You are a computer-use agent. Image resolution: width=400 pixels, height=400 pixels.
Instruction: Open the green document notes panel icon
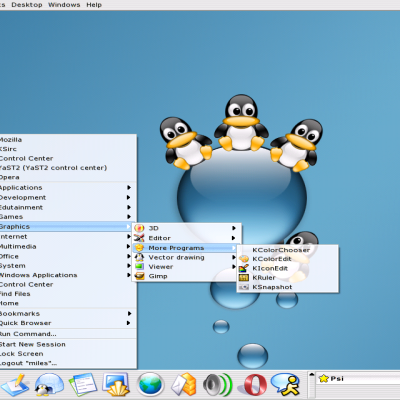click(83, 385)
